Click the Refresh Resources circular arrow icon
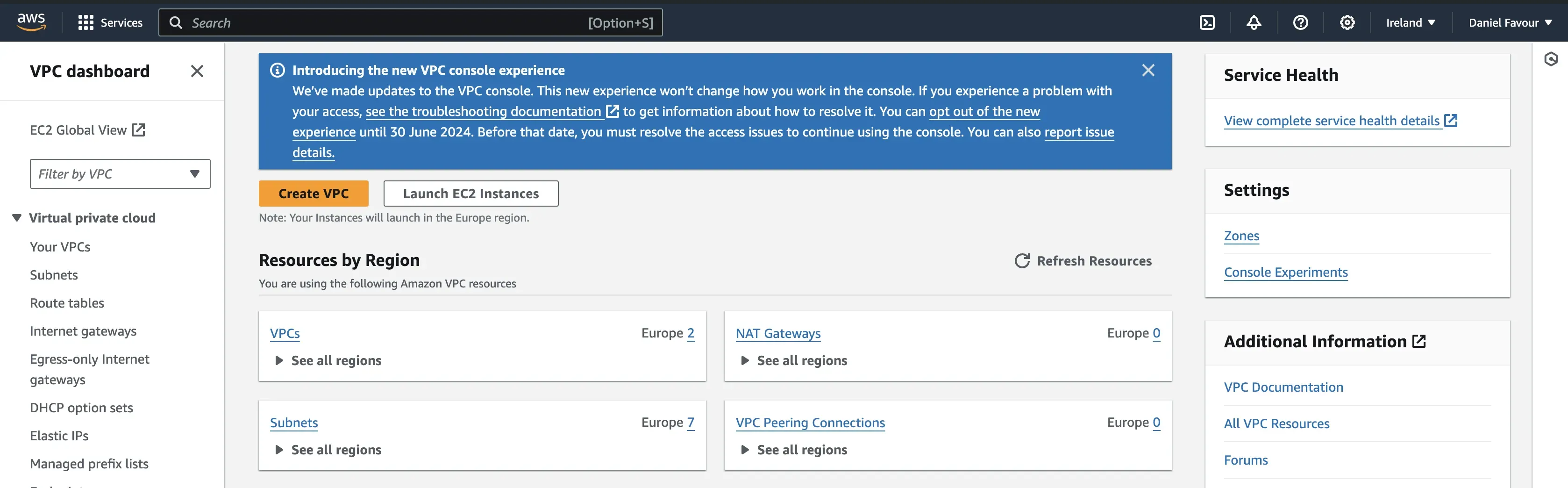Image resolution: width=1568 pixels, height=488 pixels. [x=1022, y=261]
